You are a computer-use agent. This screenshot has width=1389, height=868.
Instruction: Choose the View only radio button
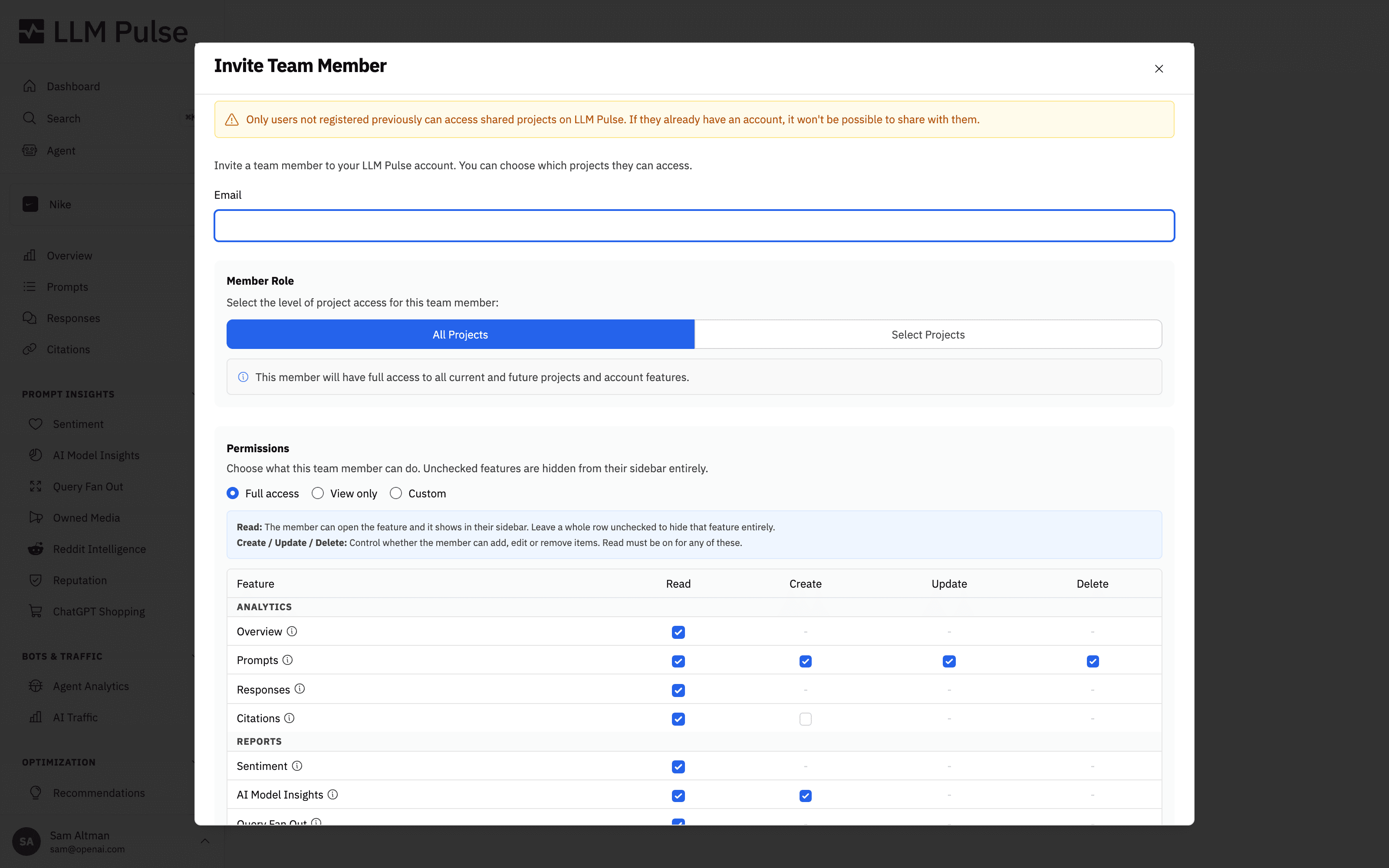pyautogui.click(x=317, y=493)
